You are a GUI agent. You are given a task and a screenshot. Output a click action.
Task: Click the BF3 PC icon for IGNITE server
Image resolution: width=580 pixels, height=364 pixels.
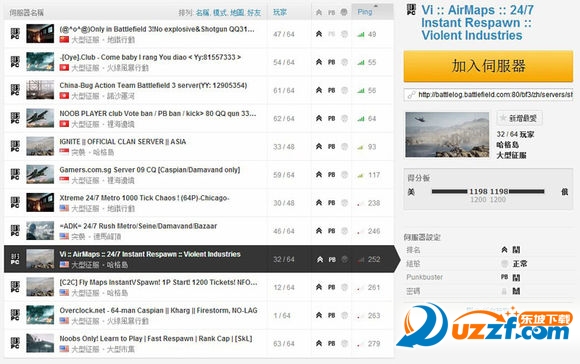click(x=15, y=146)
